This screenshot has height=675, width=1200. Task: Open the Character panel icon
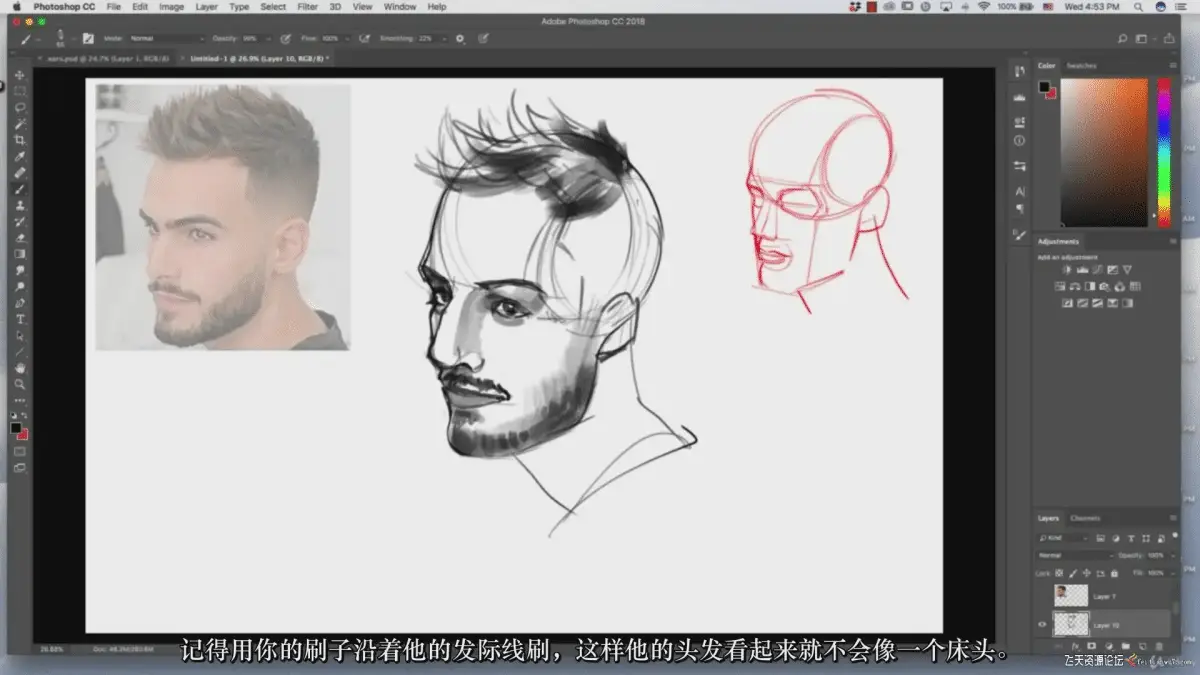tap(1019, 190)
